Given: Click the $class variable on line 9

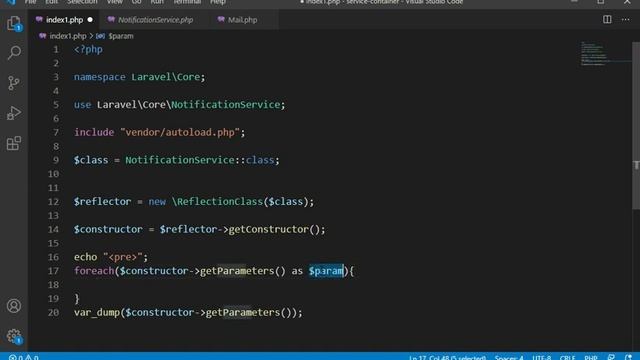Looking at the screenshot, I should click(91, 160).
